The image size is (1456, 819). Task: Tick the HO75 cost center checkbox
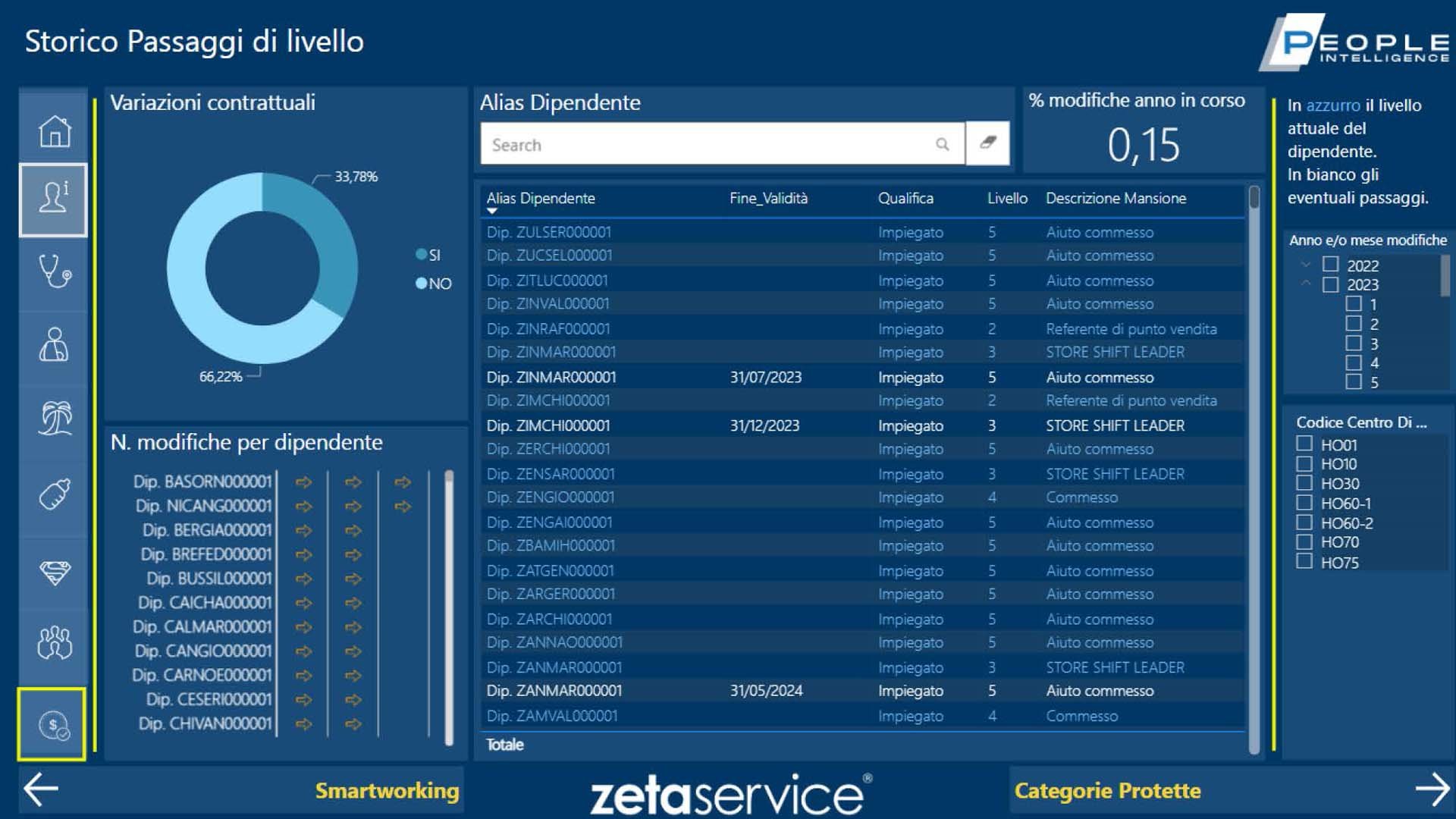click(1304, 561)
